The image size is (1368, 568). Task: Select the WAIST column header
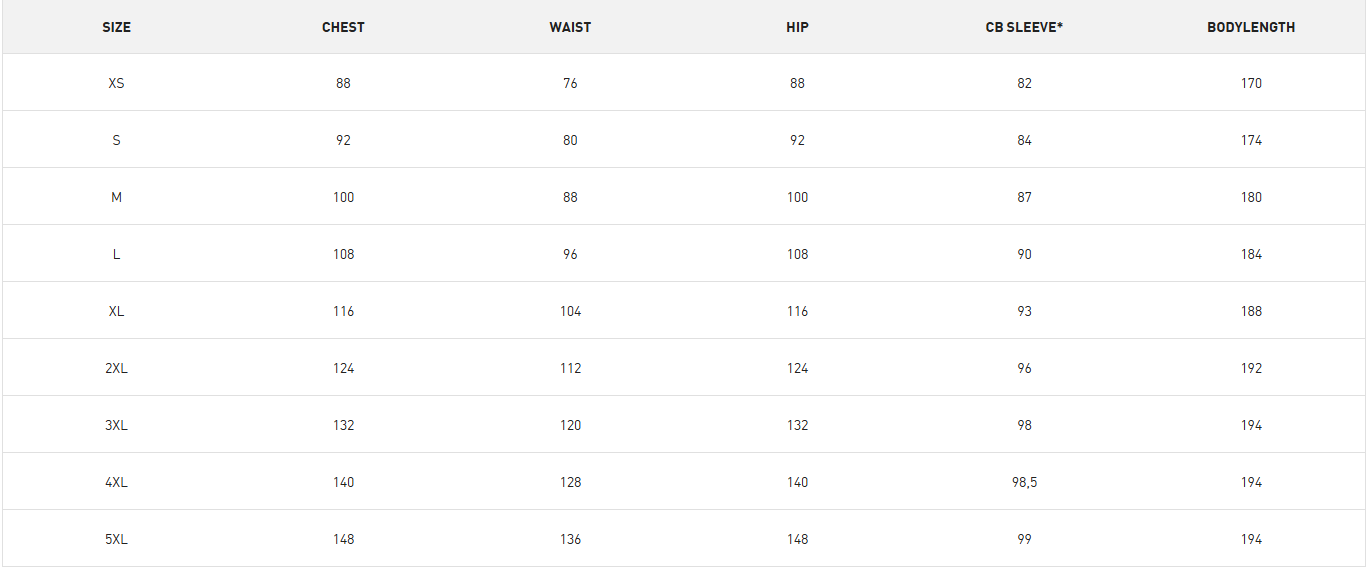pyautogui.click(x=570, y=27)
